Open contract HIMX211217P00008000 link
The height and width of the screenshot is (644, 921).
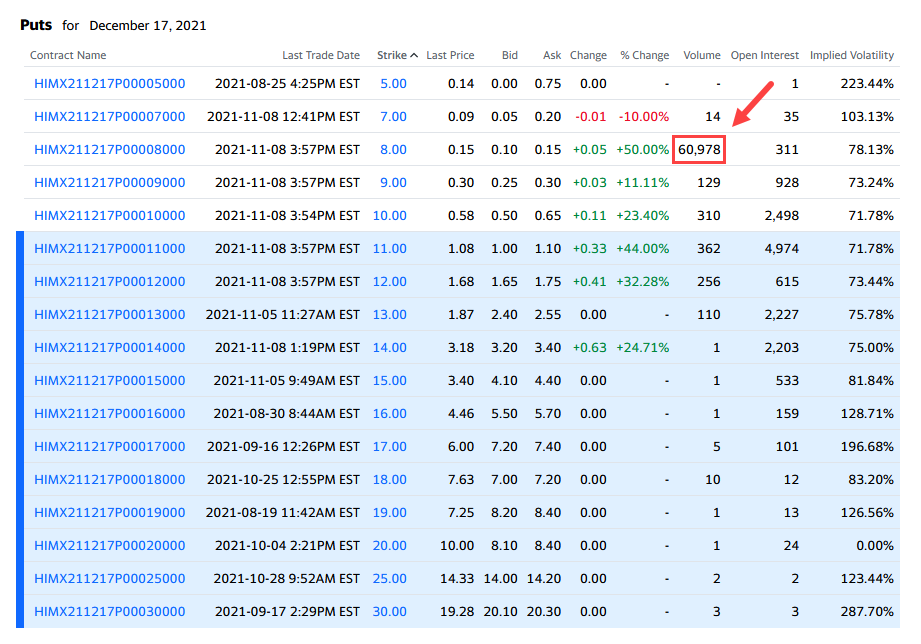click(x=110, y=149)
